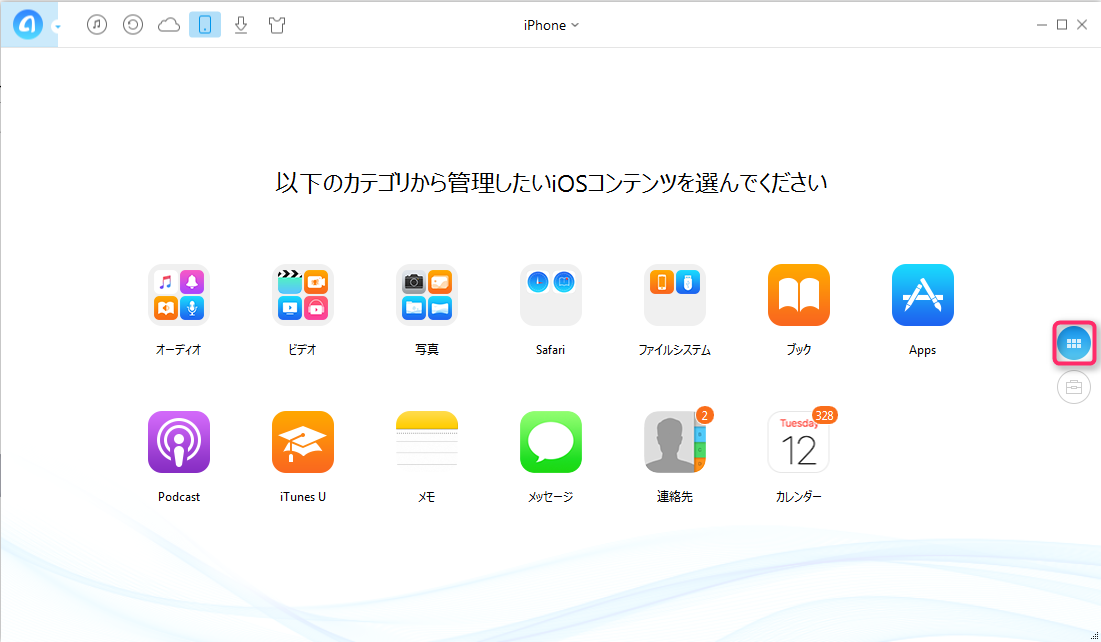
Task: Click the カレンダー label text
Action: (x=799, y=497)
